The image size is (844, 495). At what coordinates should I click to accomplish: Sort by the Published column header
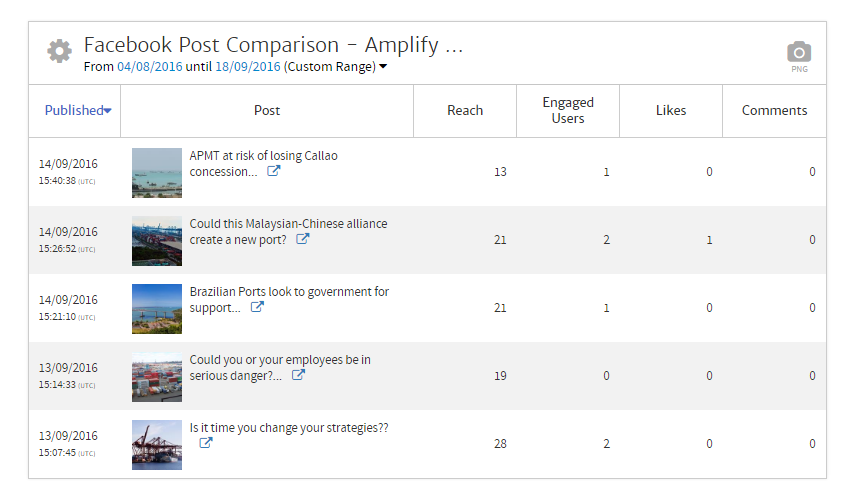(x=77, y=111)
